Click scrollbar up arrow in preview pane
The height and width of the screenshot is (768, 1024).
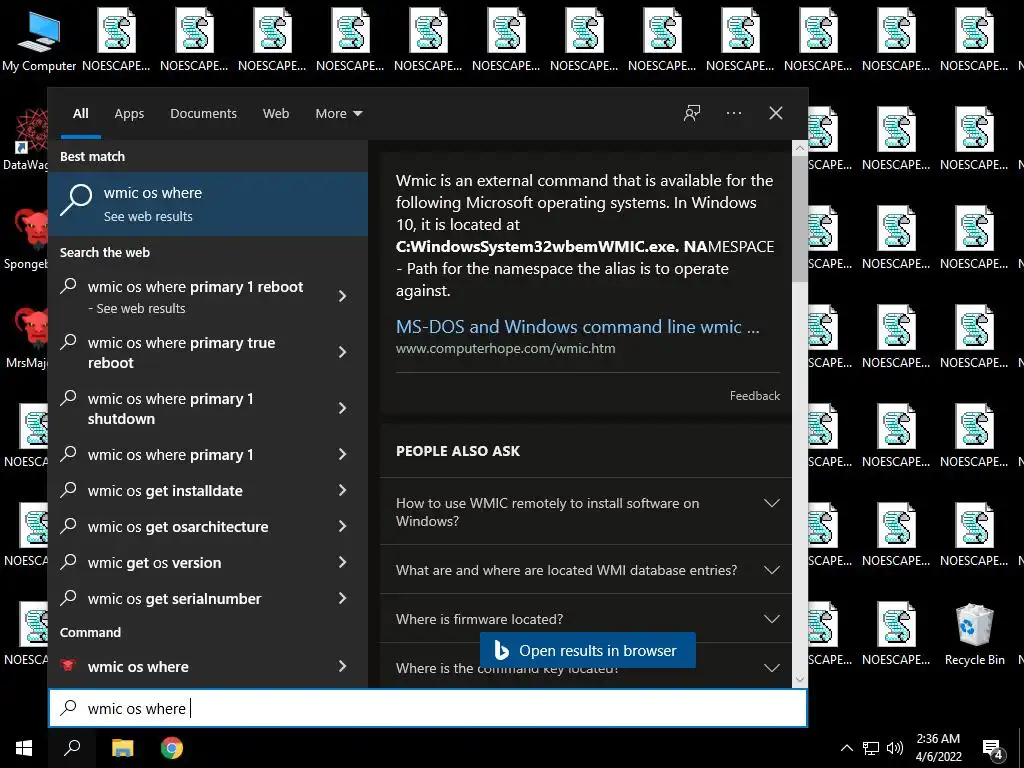coord(799,148)
